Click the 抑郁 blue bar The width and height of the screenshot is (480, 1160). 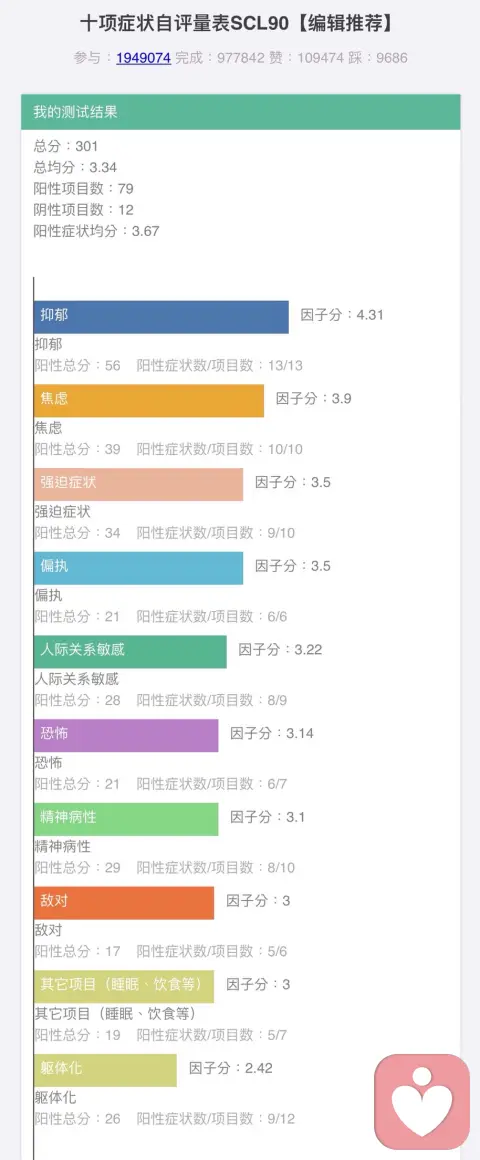coord(161,317)
